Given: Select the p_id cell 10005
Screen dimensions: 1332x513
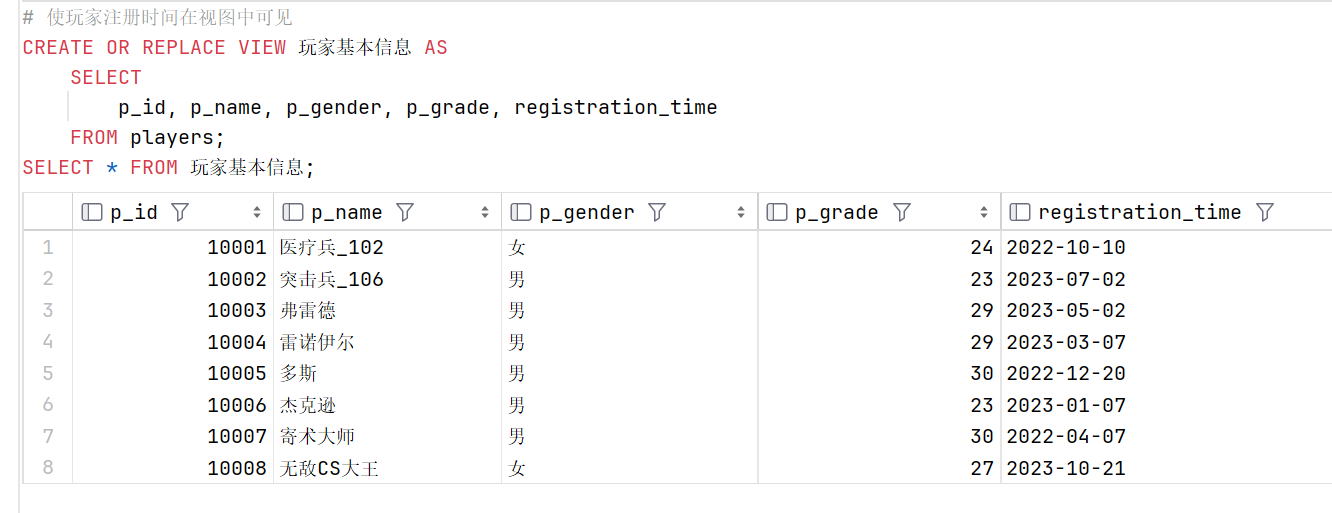Looking at the screenshot, I should pos(173,373).
